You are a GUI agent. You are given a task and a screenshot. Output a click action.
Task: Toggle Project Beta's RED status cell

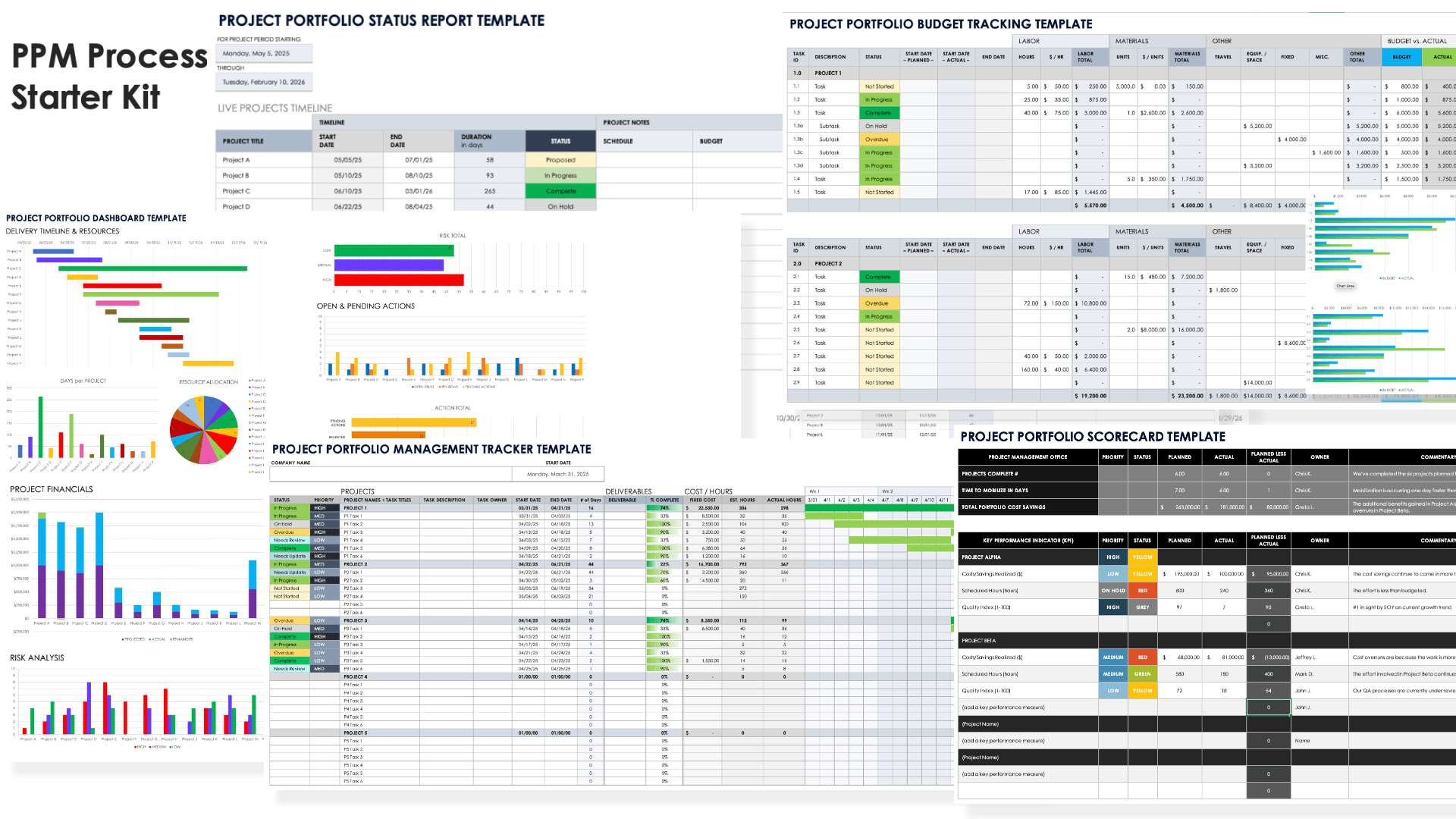[x=1142, y=656]
